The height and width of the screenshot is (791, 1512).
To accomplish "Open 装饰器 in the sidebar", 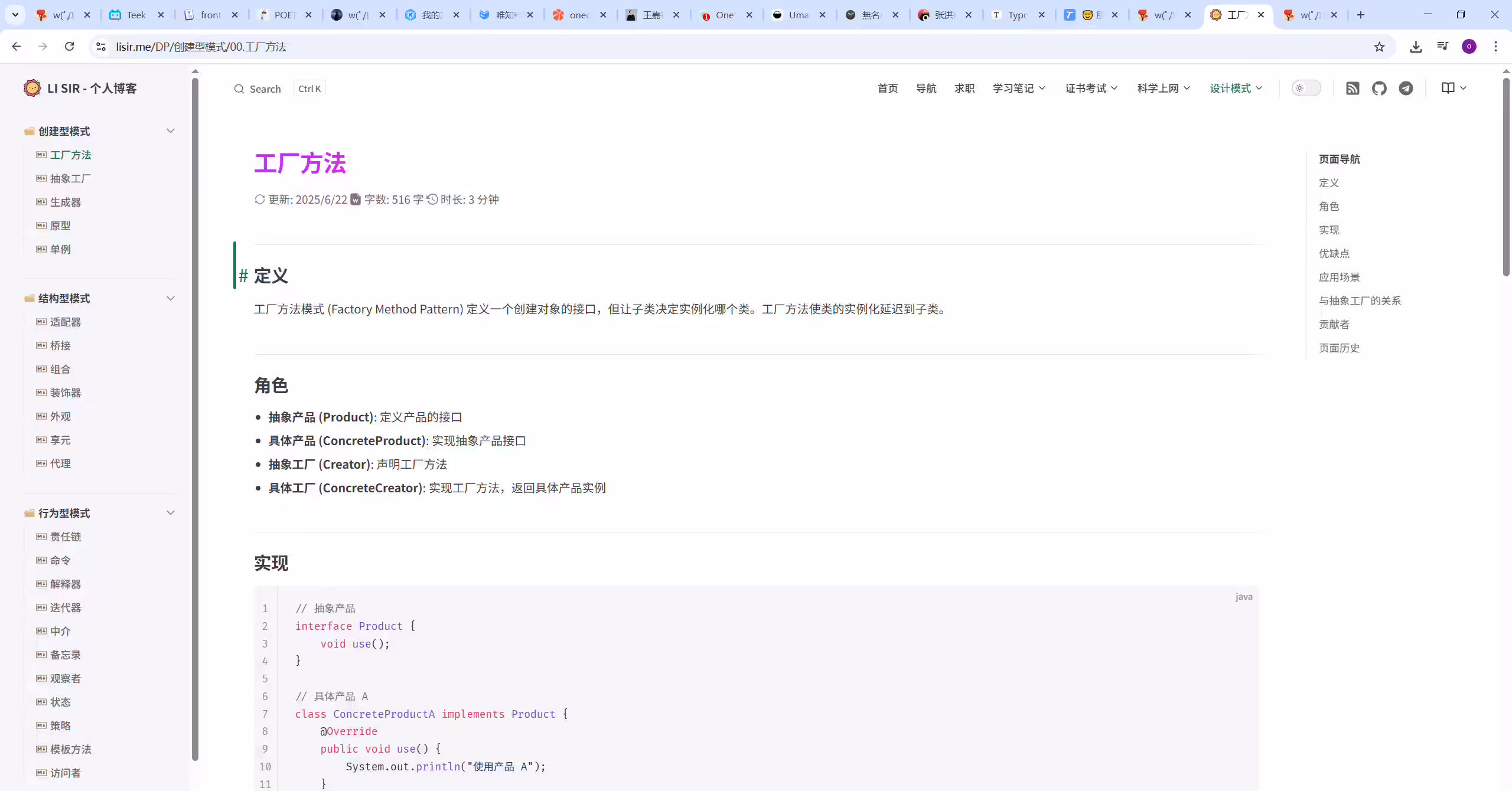I will pyautogui.click(x=66, y=393).
